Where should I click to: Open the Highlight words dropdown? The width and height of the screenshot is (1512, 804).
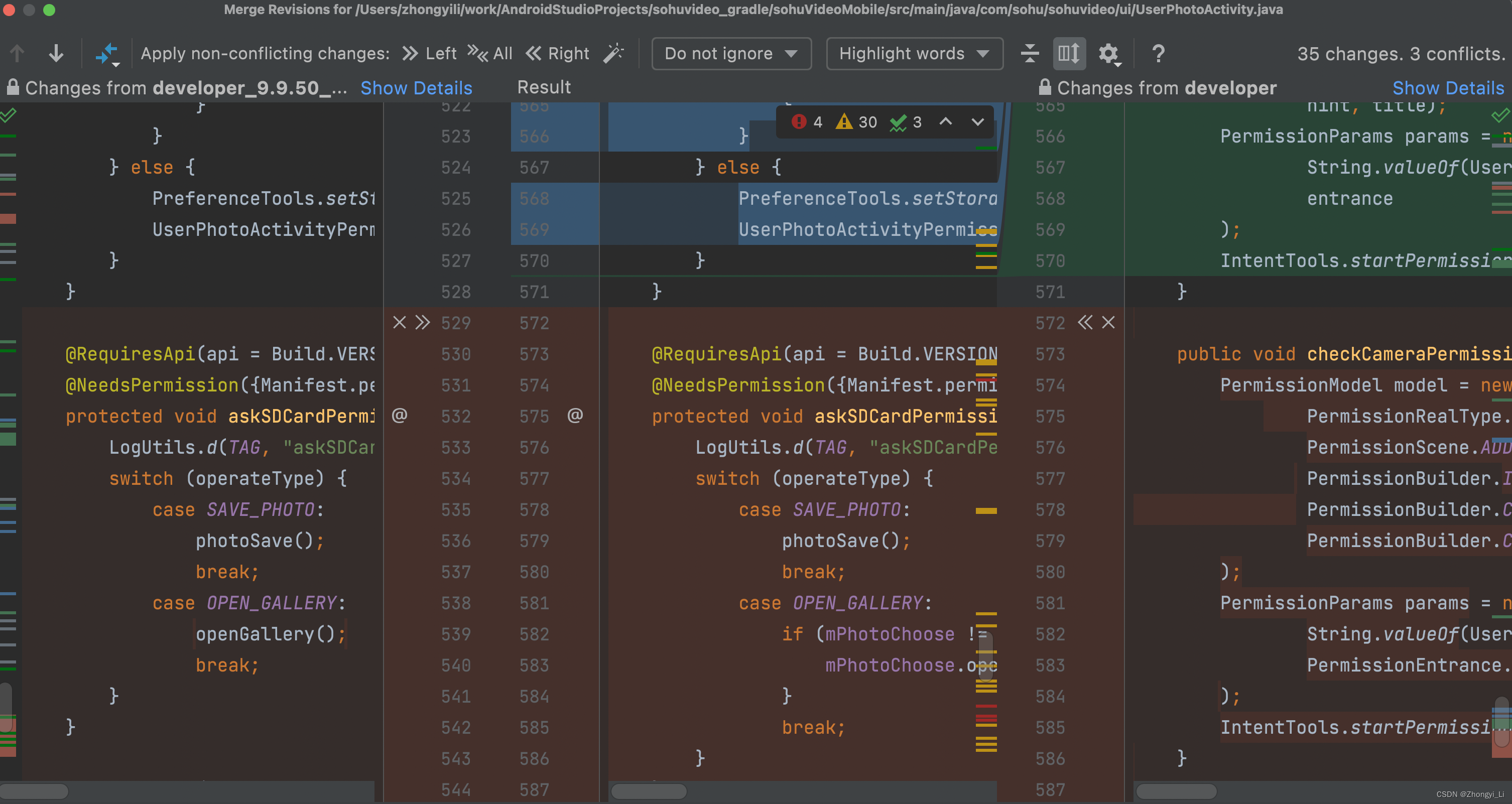tap(914, 53)
